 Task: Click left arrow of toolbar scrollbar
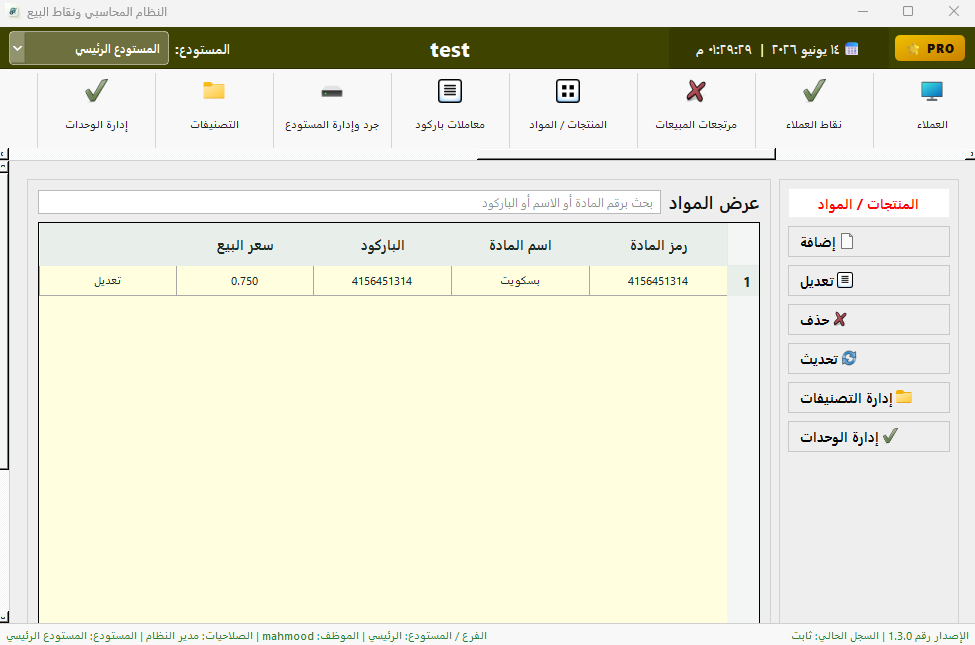tap(4, 154)
